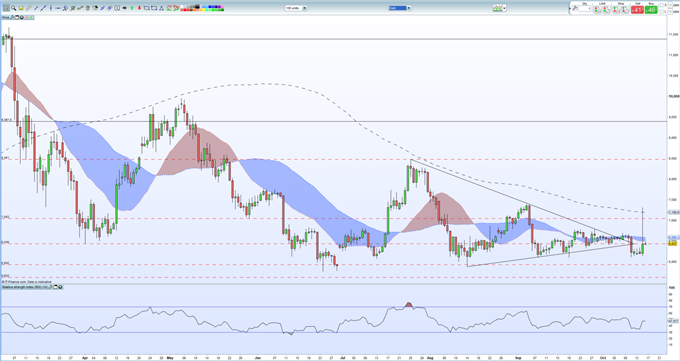Open RSI indicator settings wrench
Viewport: 680px width, 361px height.
point(51,287)
